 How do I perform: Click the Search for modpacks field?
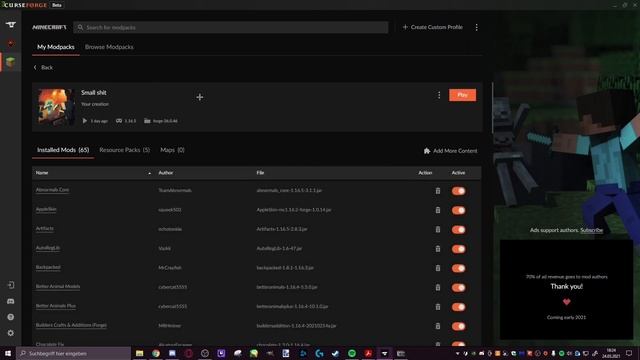tap(231, 27)
